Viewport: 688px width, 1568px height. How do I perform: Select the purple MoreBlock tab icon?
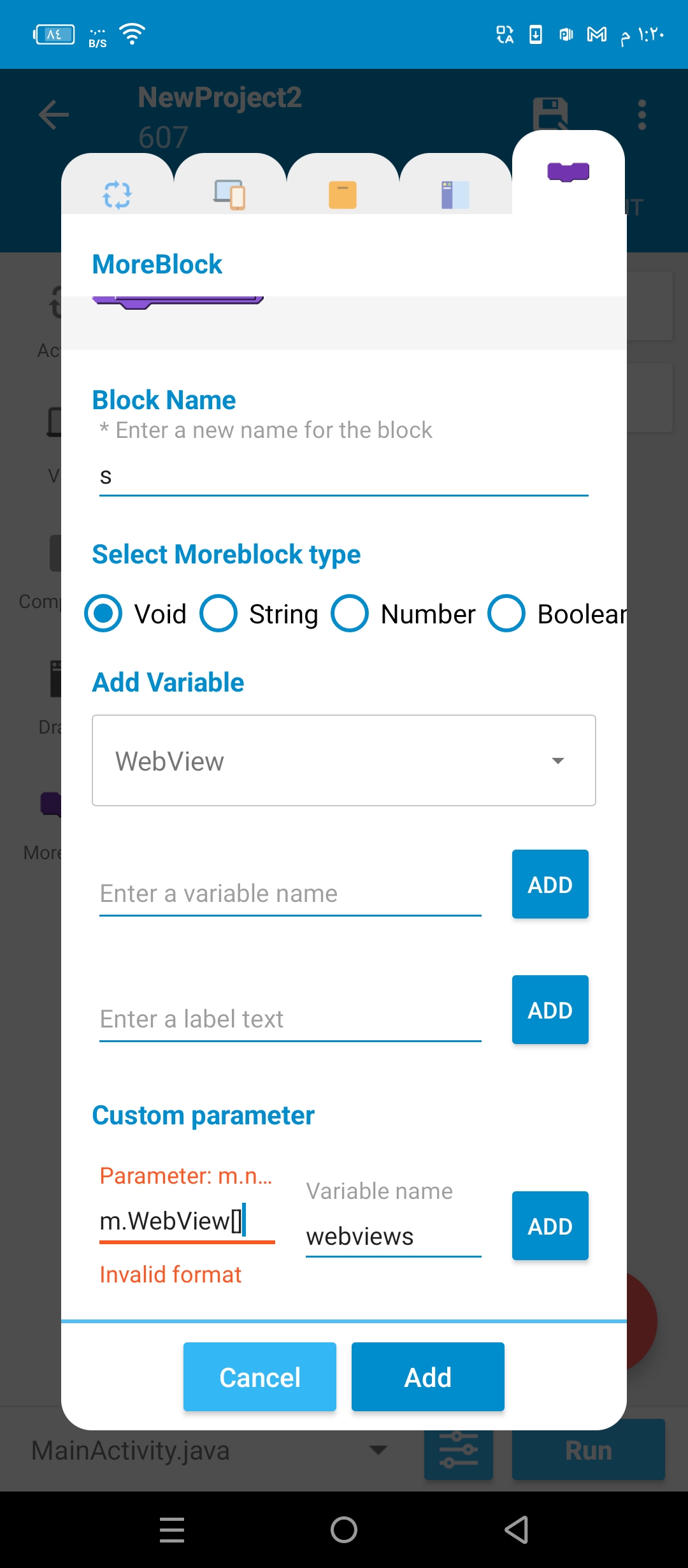pyautogui.click(x=568, y=171)
